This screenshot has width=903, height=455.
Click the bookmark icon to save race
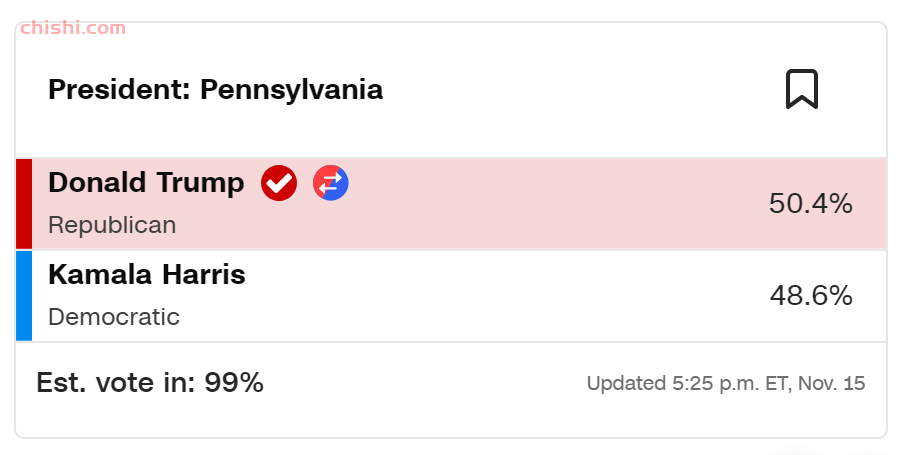tap(802, 89)
